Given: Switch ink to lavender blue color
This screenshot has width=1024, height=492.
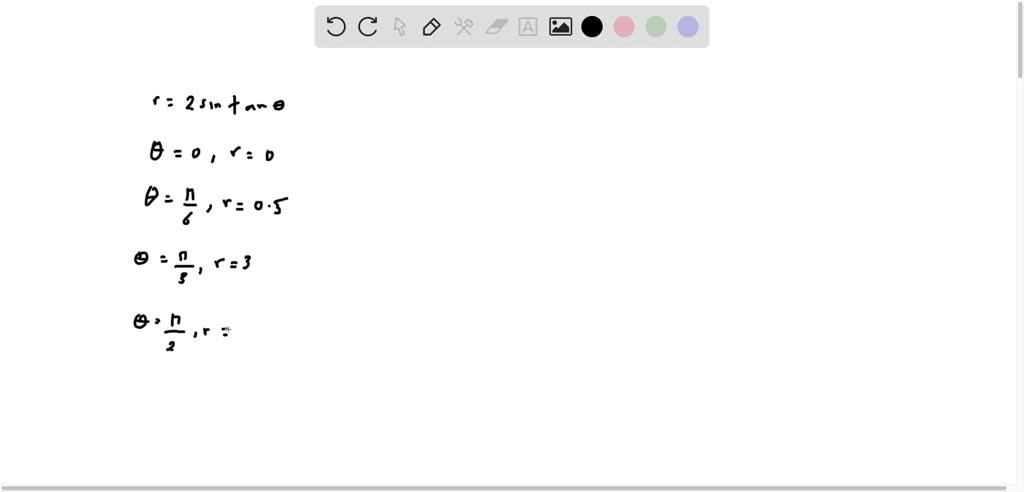Looking at the screenshot, I should click(688, 27).
